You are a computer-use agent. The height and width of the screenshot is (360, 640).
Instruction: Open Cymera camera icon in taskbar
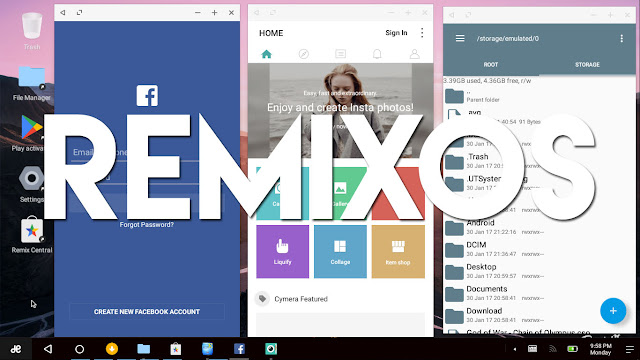point(271,349)
